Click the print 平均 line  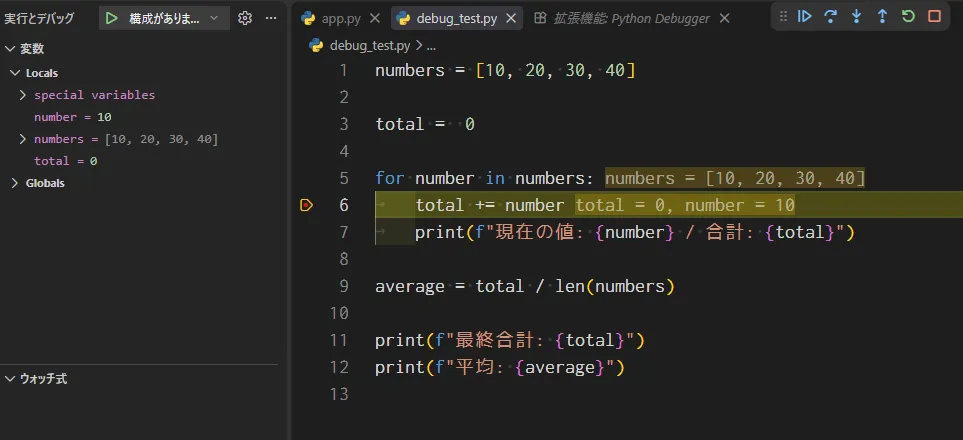[500, 367]
